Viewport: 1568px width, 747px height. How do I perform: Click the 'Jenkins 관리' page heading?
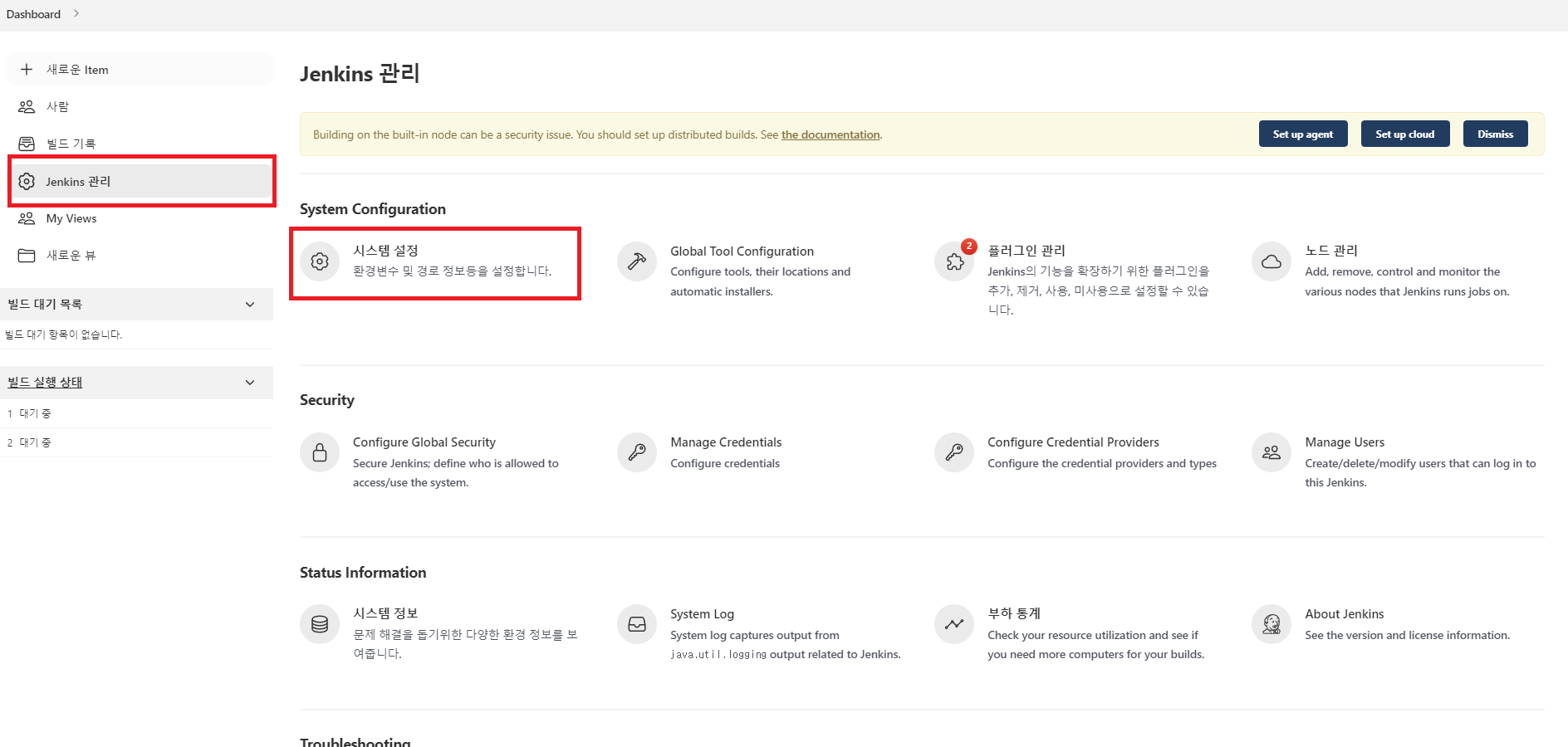coord(360,74)
